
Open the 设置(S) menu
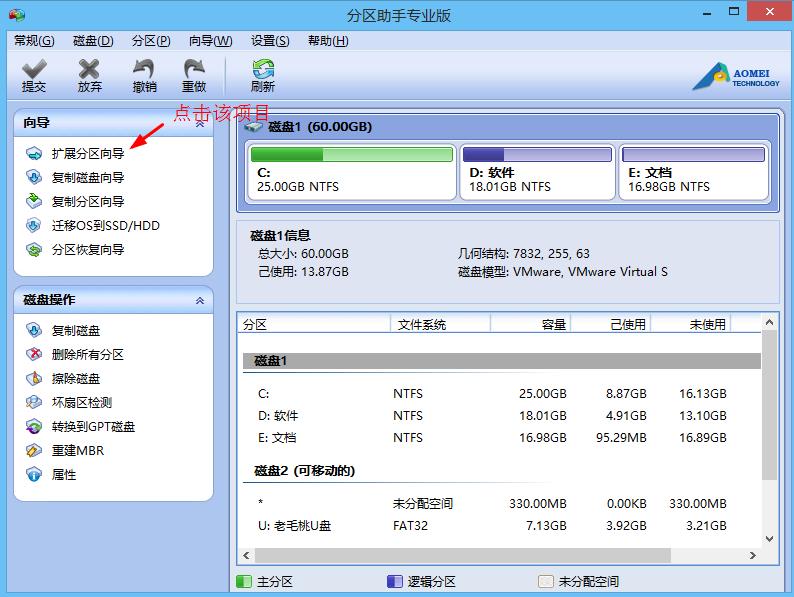[270, 41]
